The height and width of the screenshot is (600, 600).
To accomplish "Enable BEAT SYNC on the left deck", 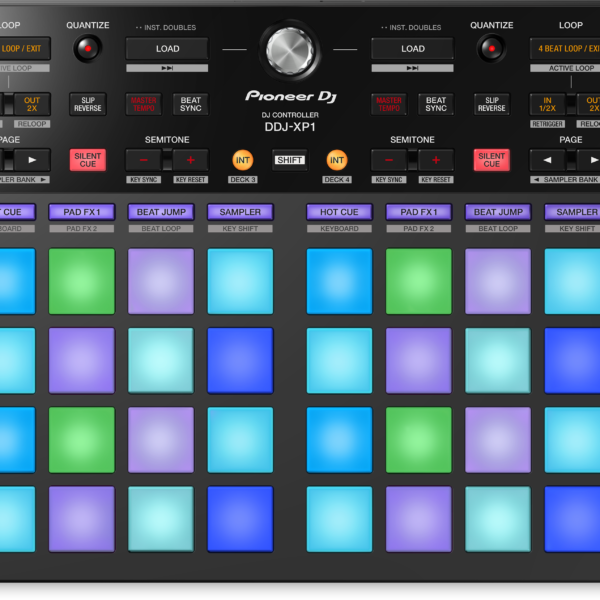I will (191, 104).
